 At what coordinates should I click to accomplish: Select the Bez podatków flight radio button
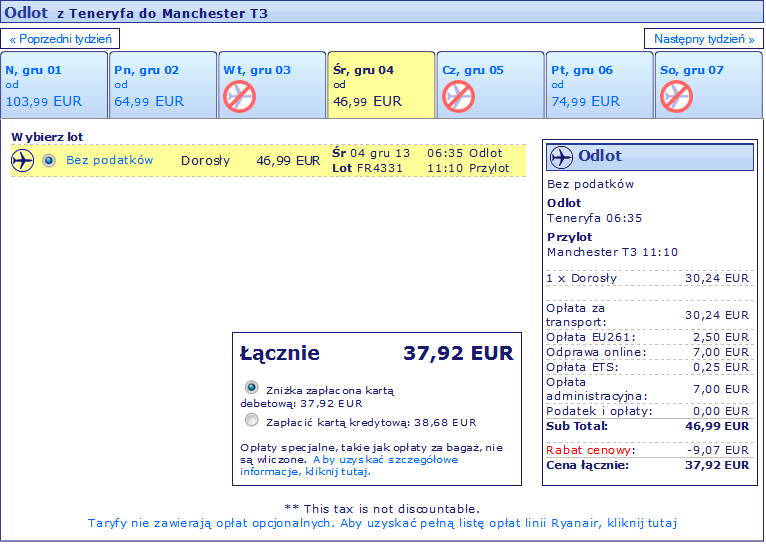tap(49, 160)
